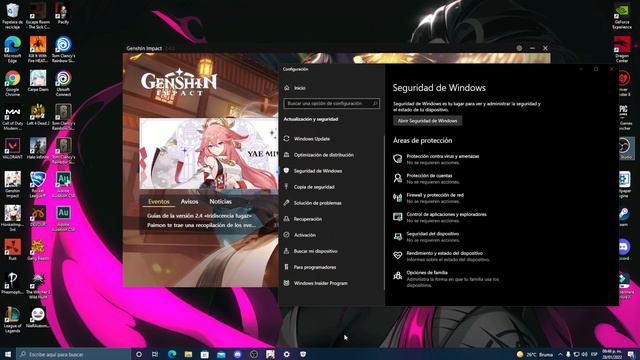Select Rocket League desktop shortcut
The width and height of the screenshot is (640, 360).
point(38,185)
